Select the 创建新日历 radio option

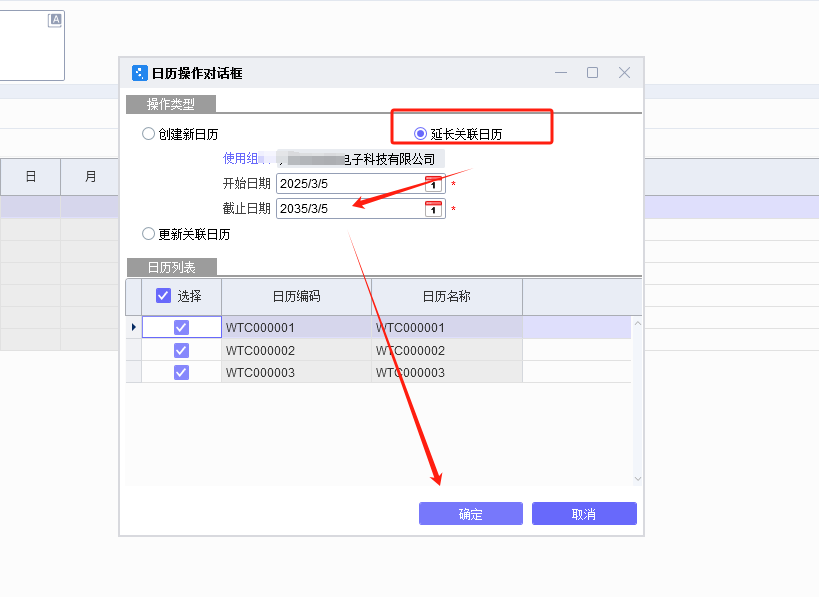(x=148, y=132)
